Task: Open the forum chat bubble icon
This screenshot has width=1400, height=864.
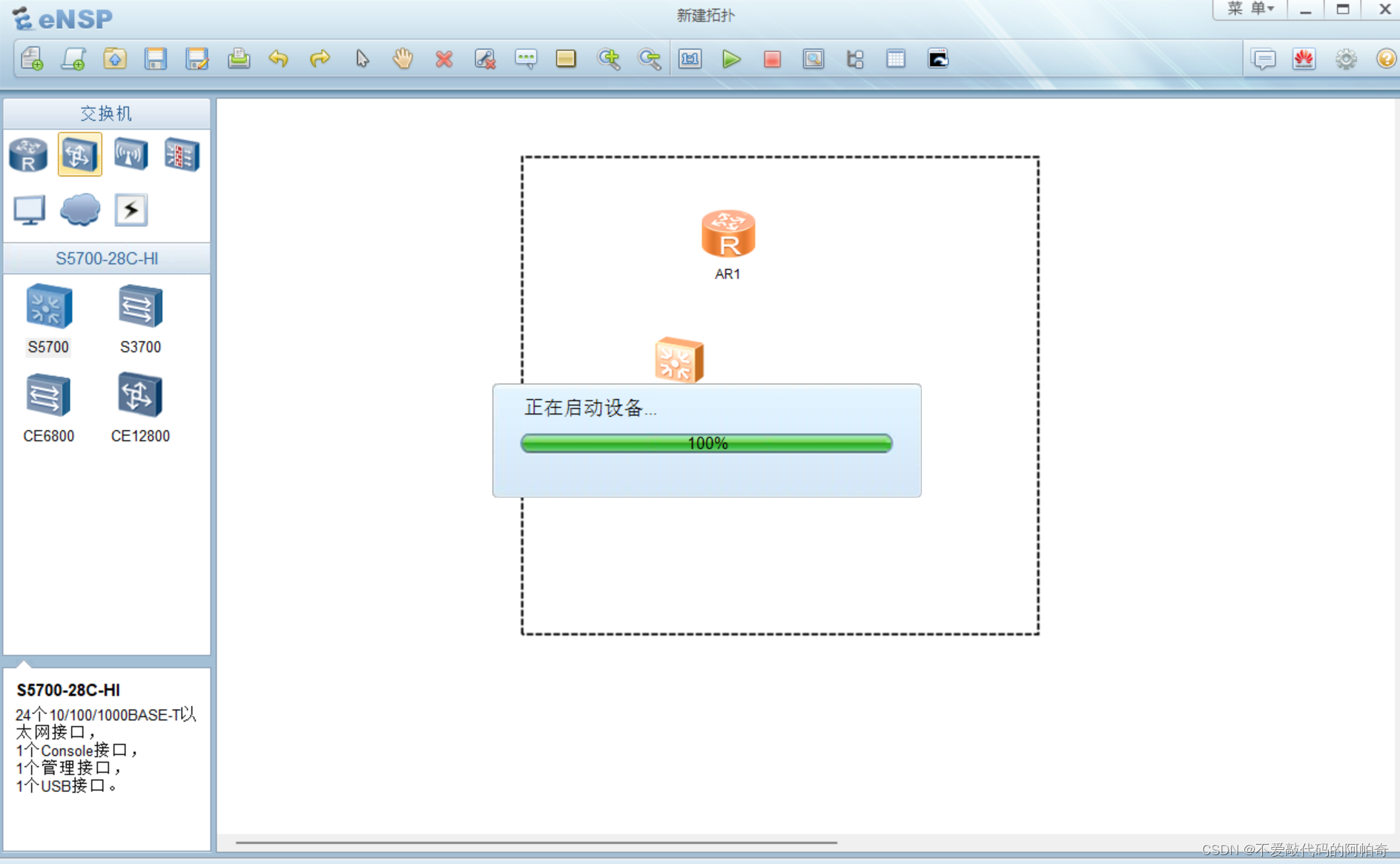Action: pyautogui.click(x=1264, y=59)
